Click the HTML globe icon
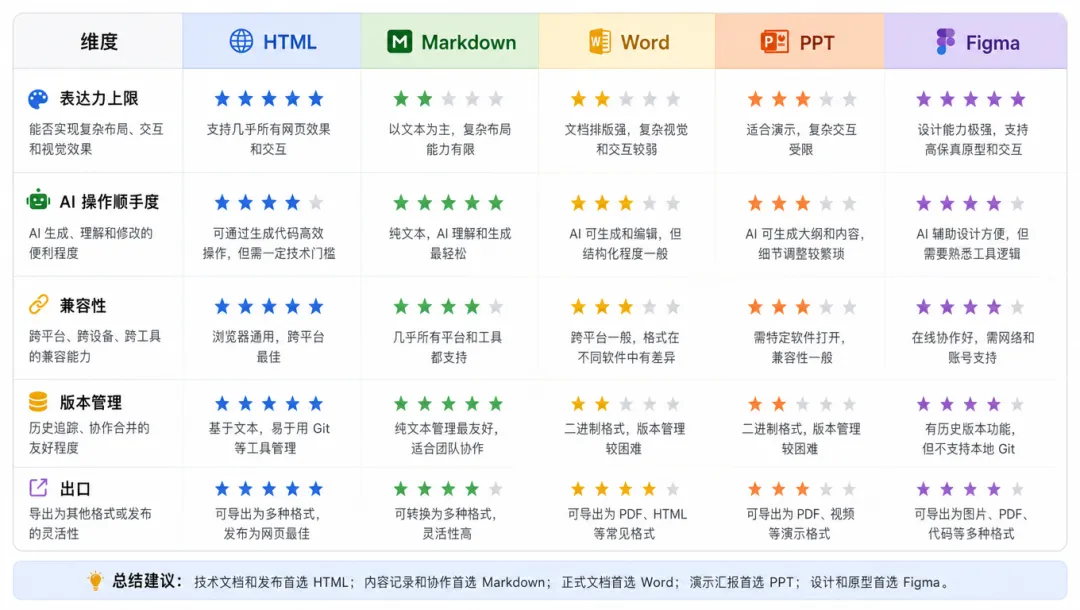The height and width of the screenshot is (610, 1080). pyautogui.click(x=241, y=41)
